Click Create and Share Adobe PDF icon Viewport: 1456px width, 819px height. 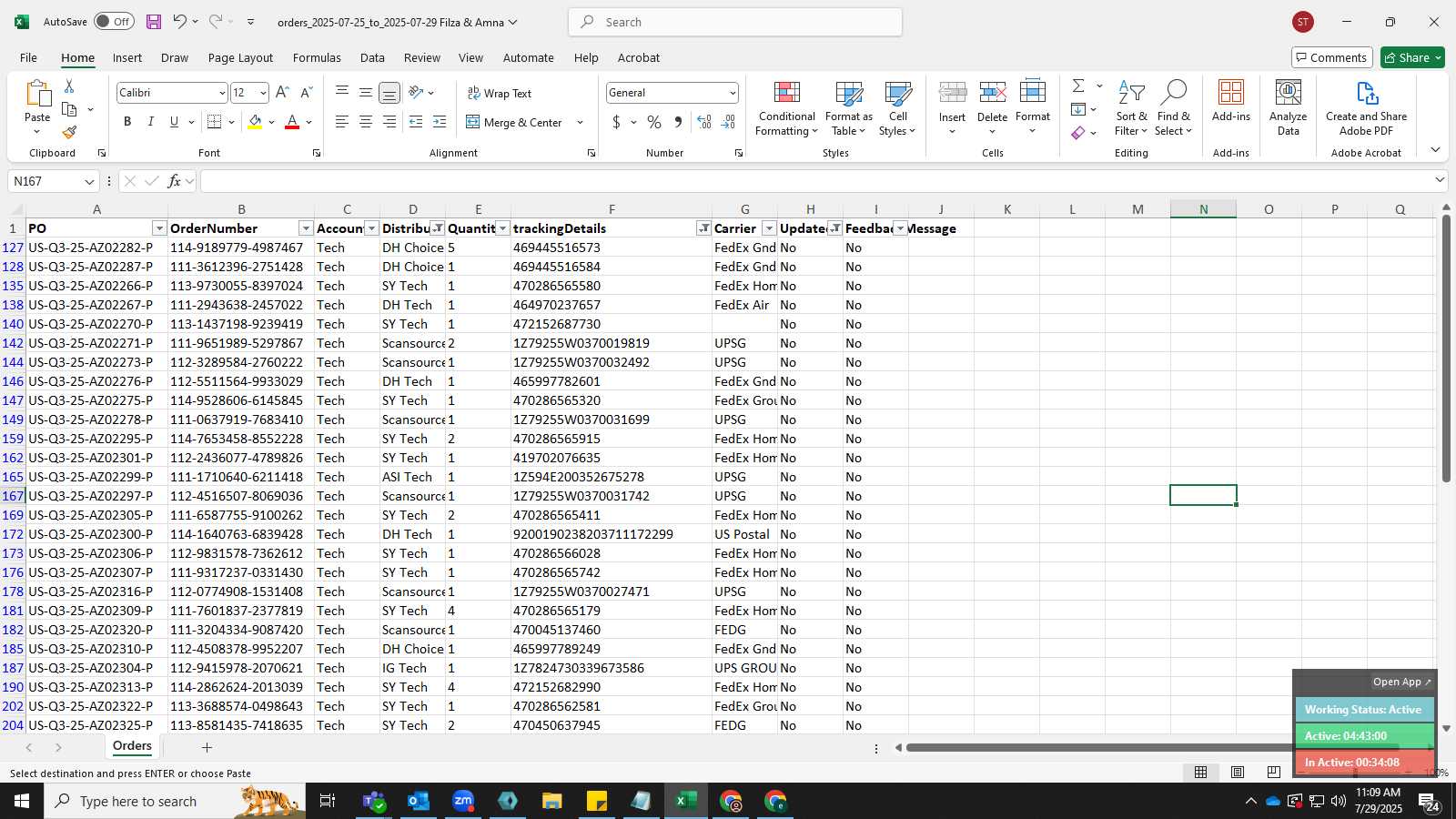point(1366,107)
